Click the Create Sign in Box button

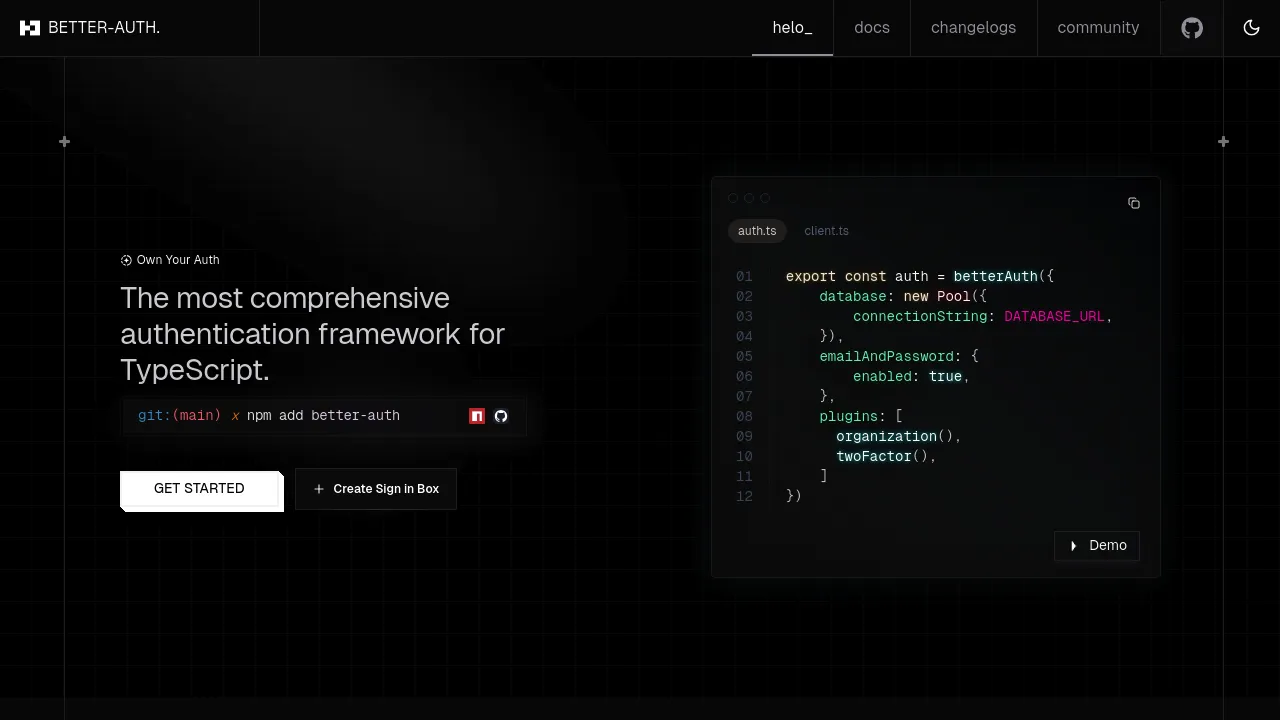(x=376, y=489)
